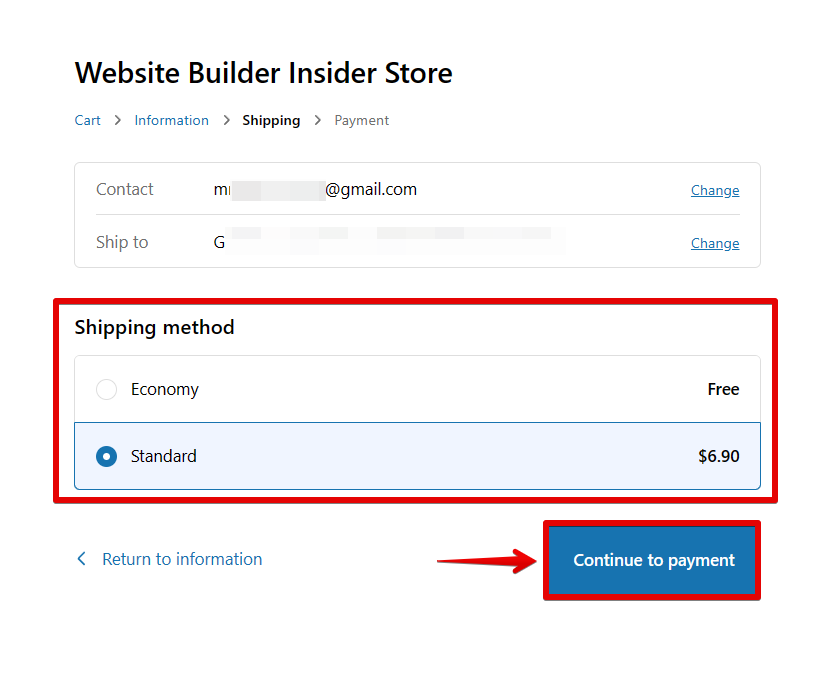The height and width of the screenshot is (674, 828).
Task: Click the Free price for Economy shipping
Action: [723, 390]
